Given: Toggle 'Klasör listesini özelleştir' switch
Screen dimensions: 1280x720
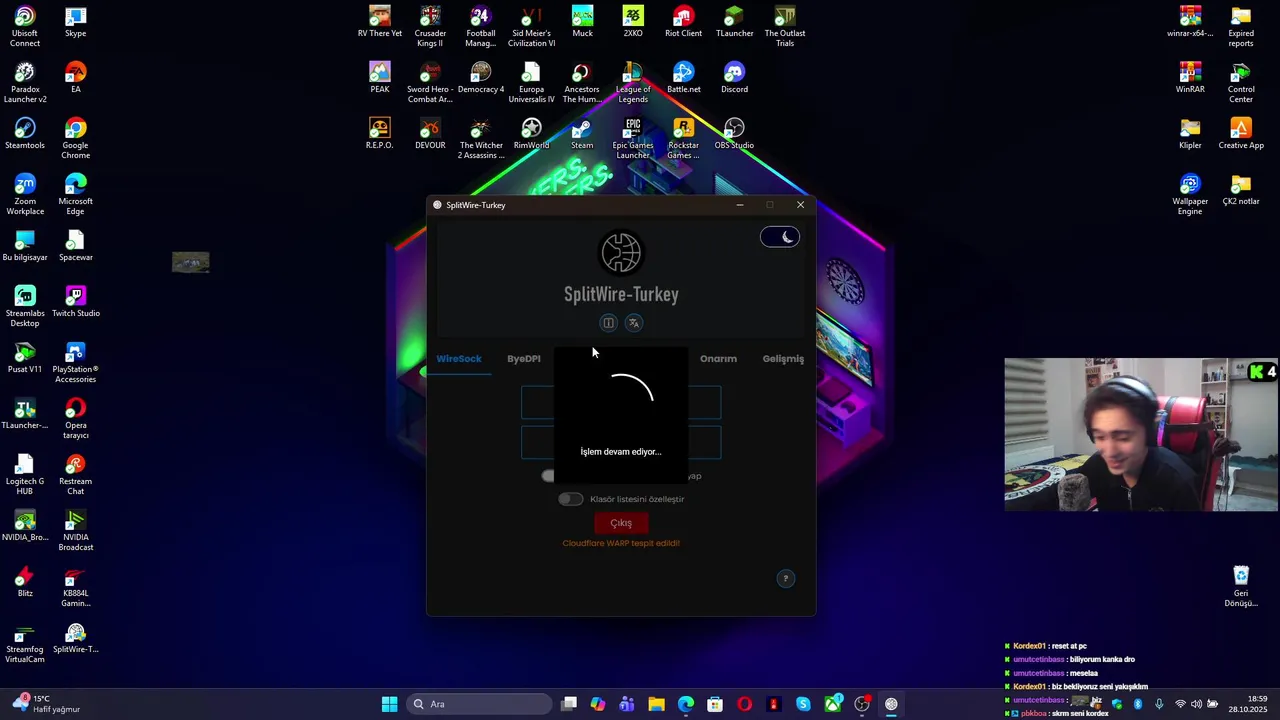Looking at the screenshot, I should tap(570, 499).
